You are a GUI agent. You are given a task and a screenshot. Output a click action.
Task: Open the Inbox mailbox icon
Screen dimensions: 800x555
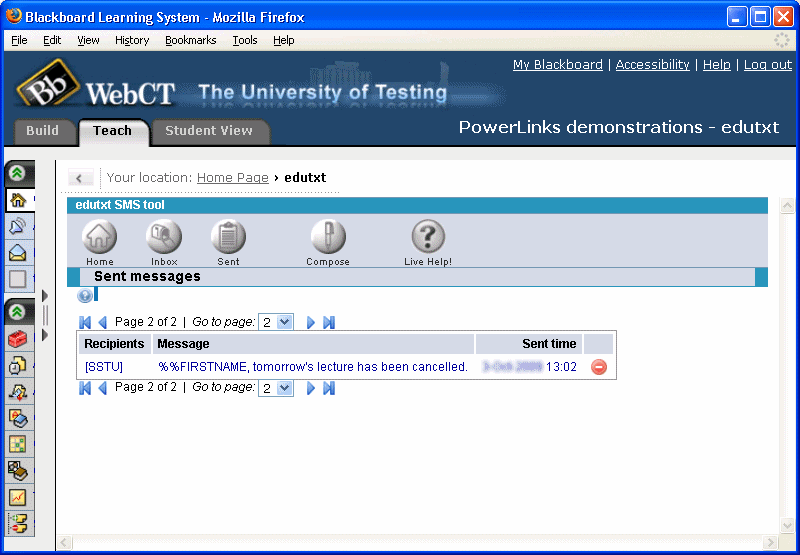pyautogui.click(x=164, y=236)
